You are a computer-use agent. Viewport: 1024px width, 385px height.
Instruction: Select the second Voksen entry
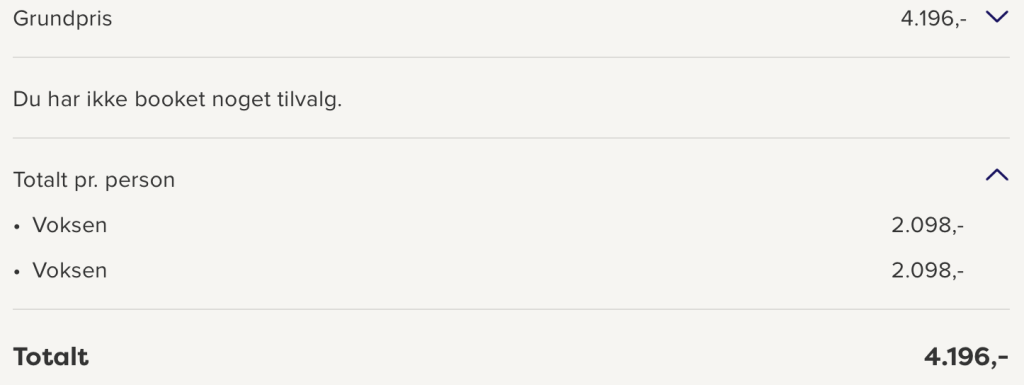pos(70,271)
